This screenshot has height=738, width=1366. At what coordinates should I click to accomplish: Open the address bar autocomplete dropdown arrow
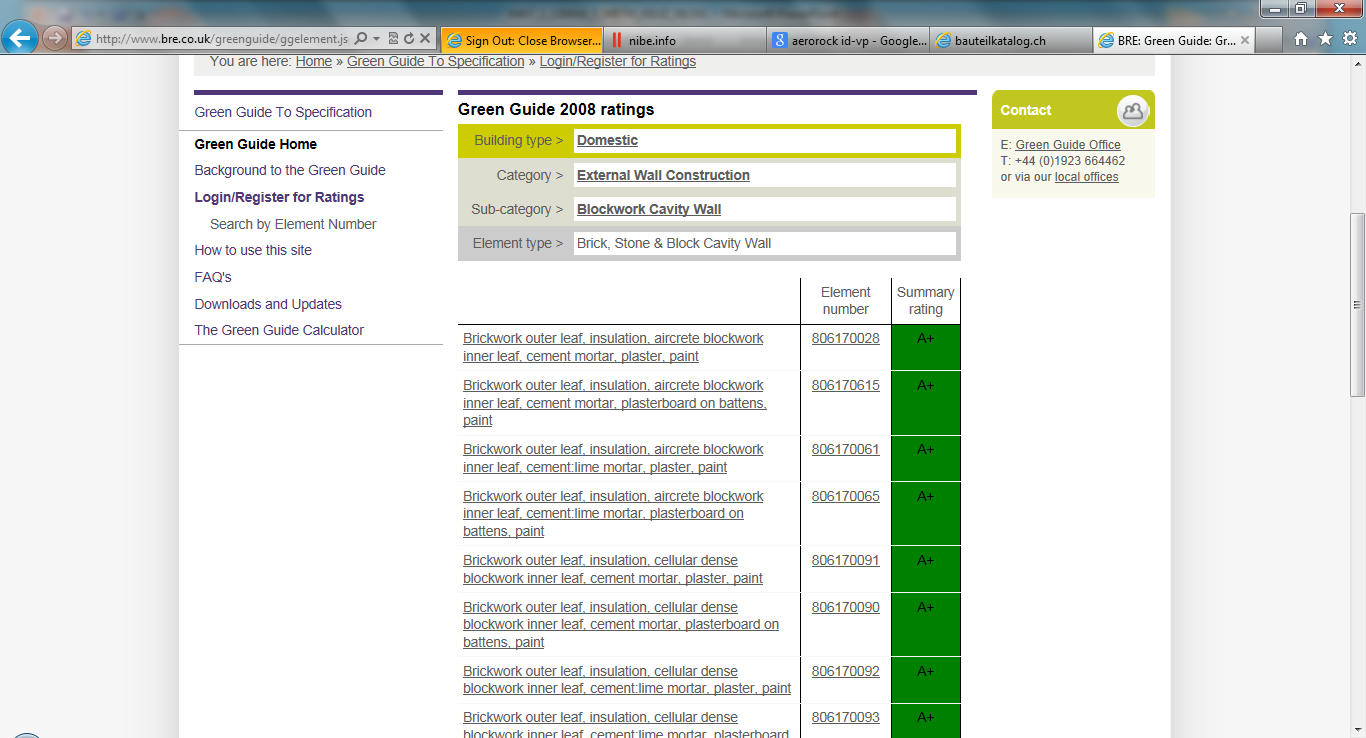[376, 39]
